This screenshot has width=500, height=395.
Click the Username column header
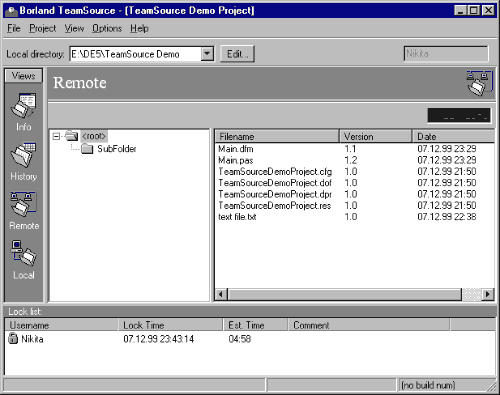62,325
